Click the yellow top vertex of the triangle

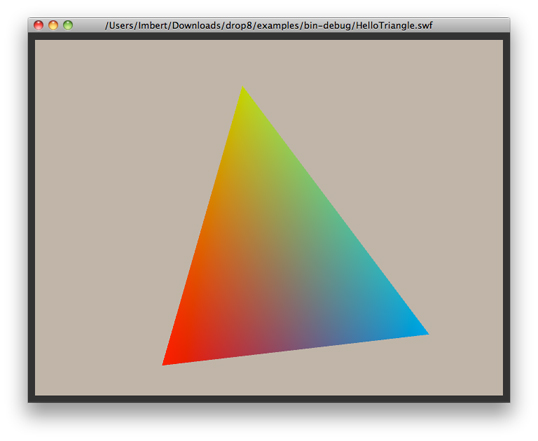point(243,90)
